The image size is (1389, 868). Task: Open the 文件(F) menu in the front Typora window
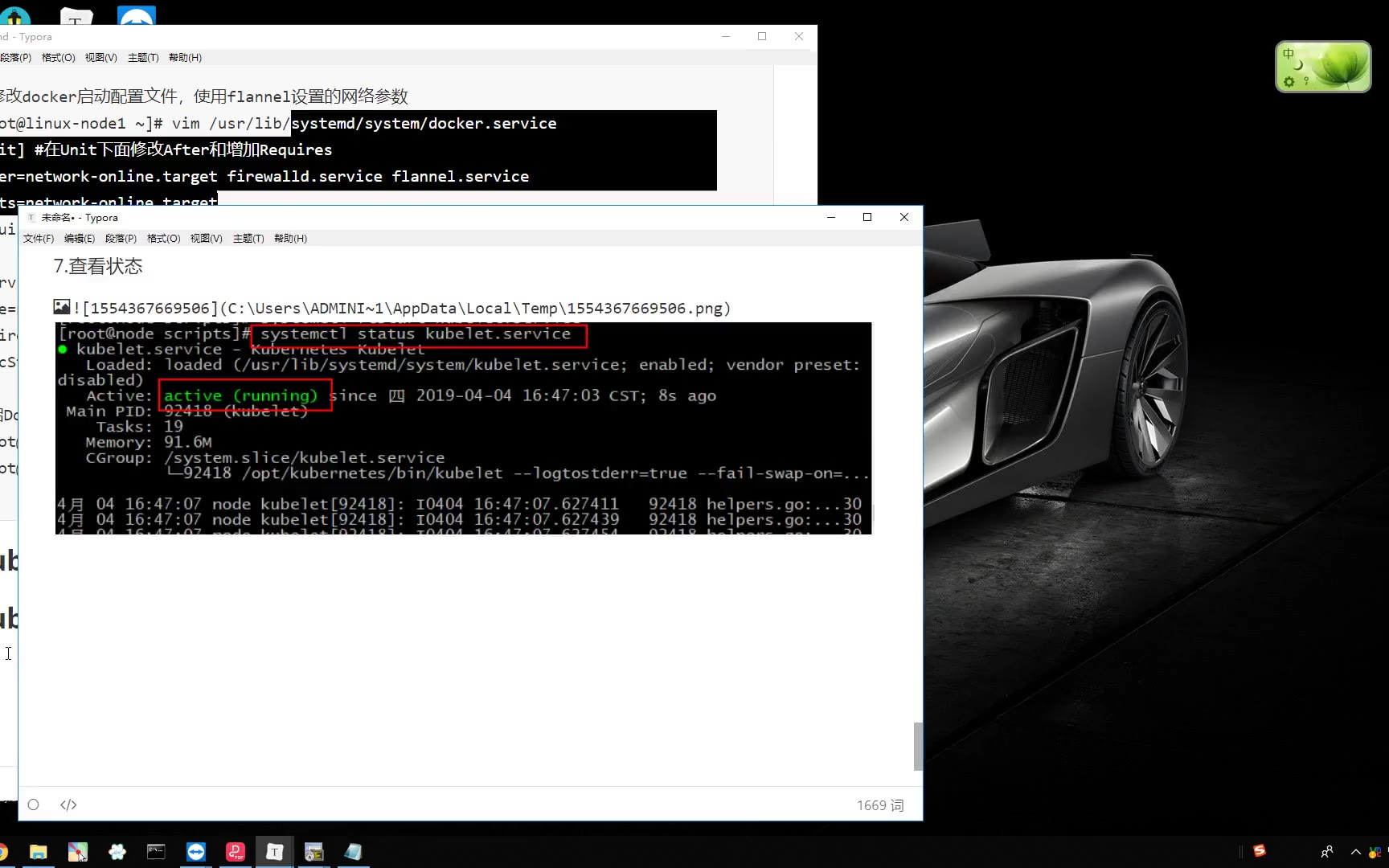click(x=38, y=239)
